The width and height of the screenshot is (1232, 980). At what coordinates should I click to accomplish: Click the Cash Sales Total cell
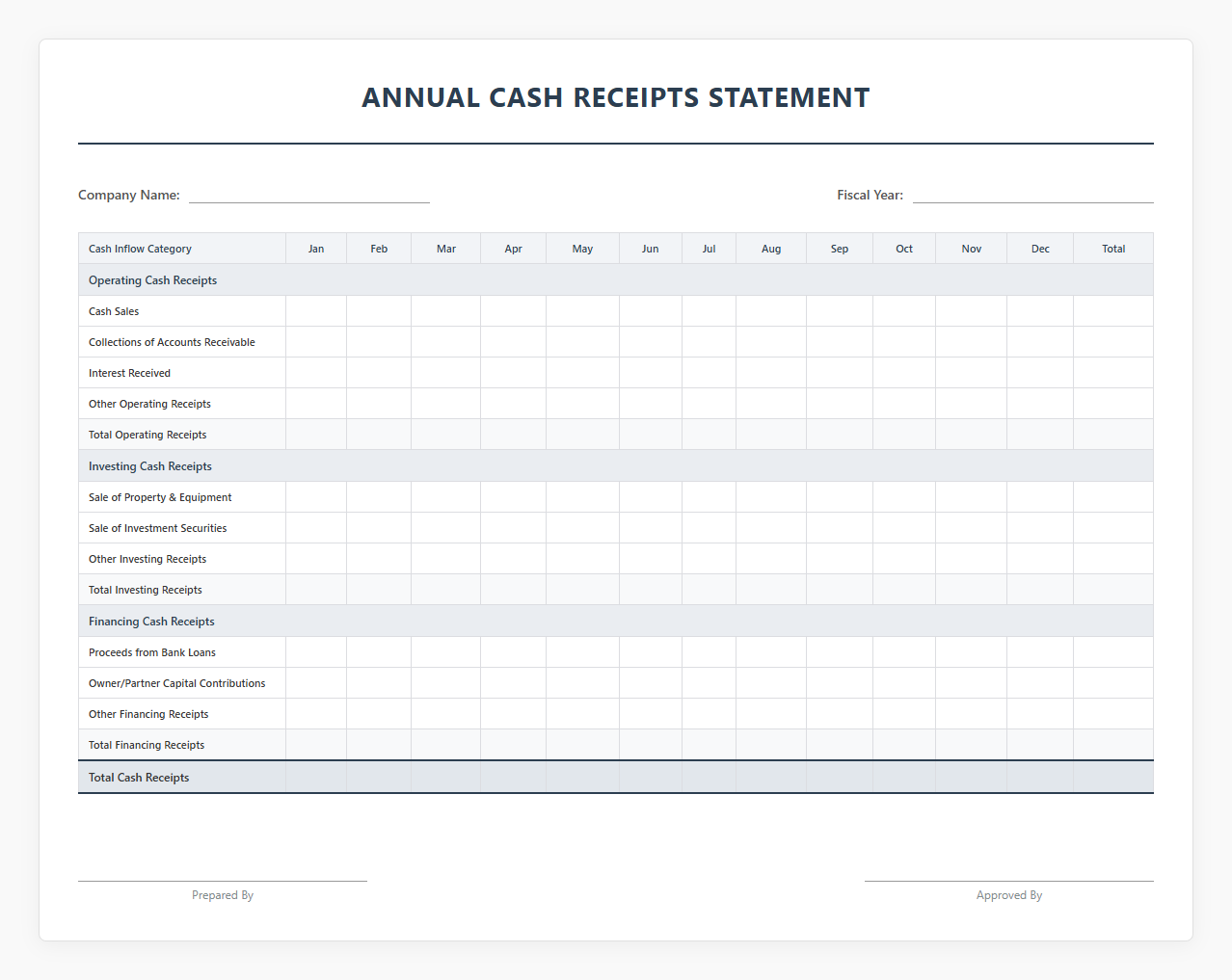click(1113, 311)
